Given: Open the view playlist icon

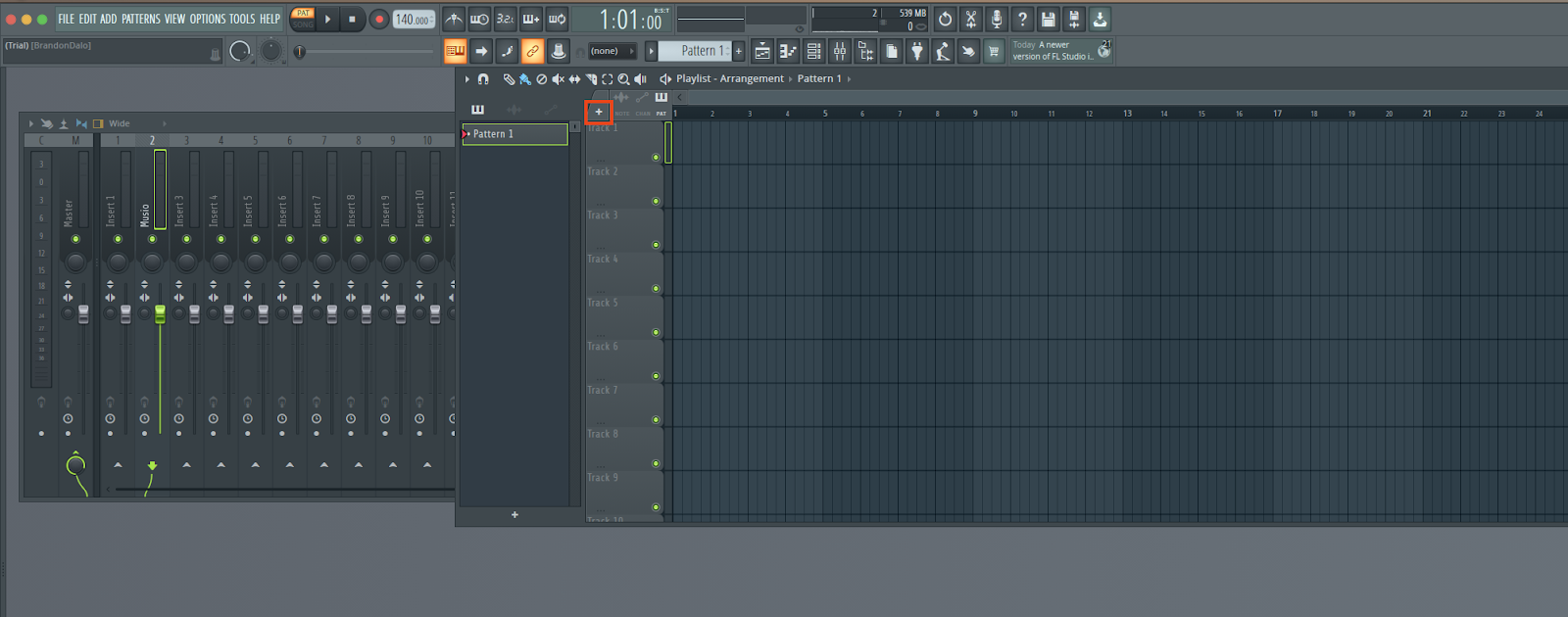Looking at the screenshot, I should tap(762, 51).
